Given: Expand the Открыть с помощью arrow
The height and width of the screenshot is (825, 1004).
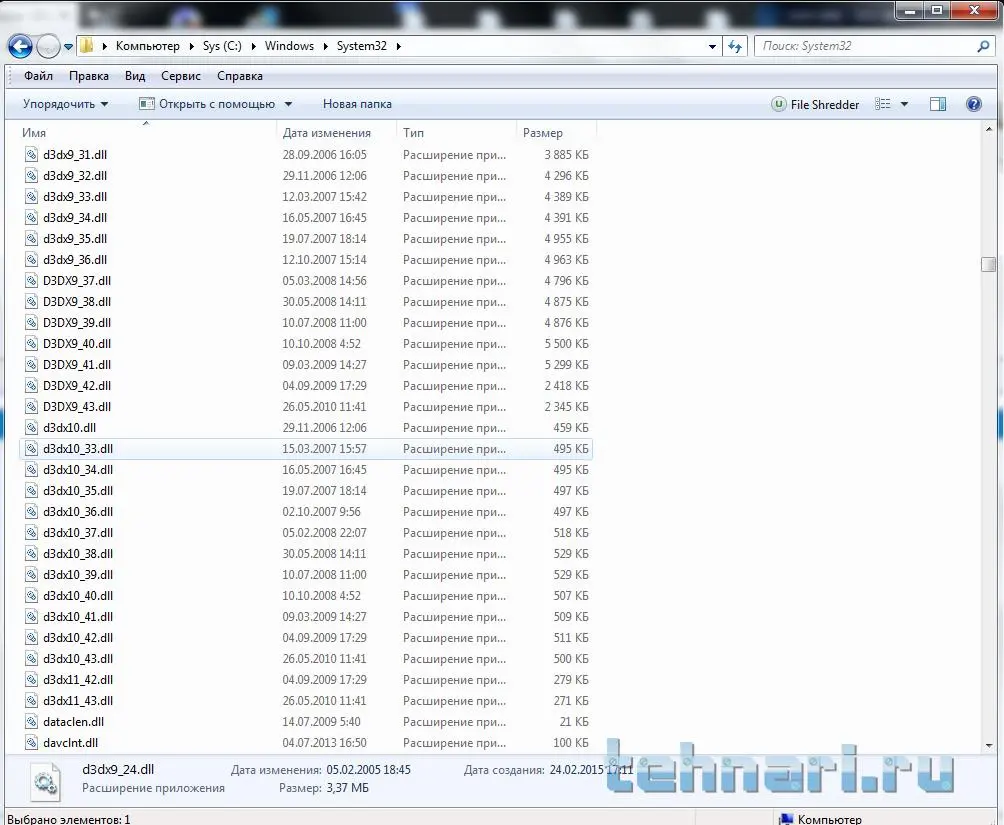Looking at the screenshot, I should [x=288, y=104].
